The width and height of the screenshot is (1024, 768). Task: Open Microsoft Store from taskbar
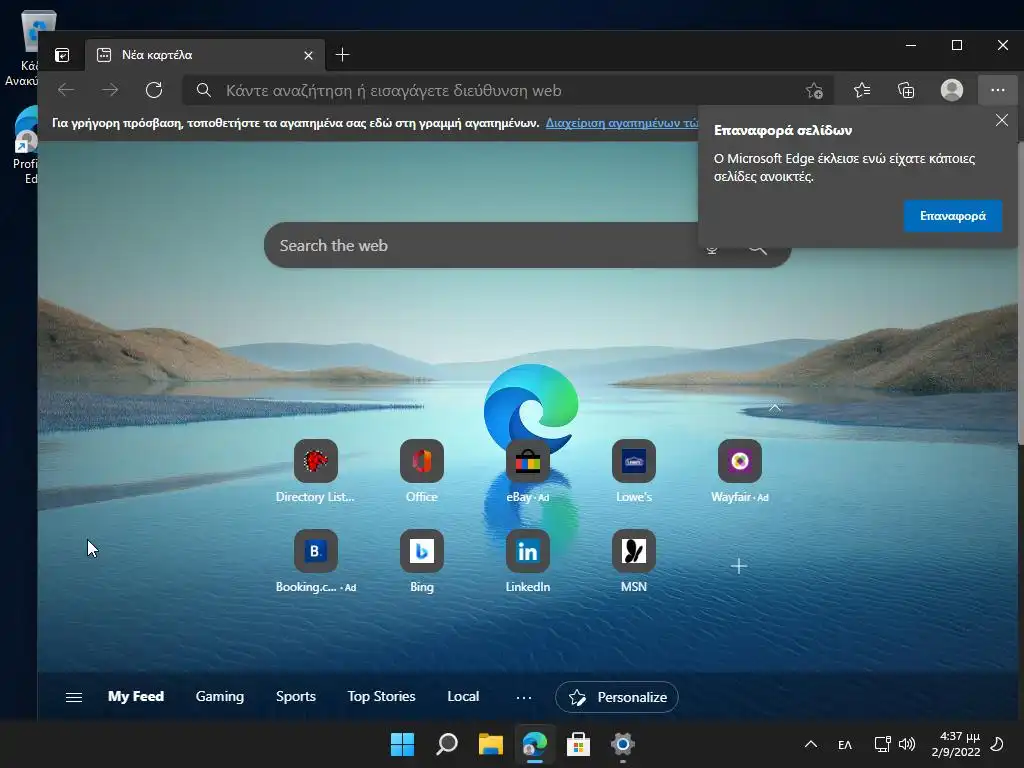coord(578,744)
